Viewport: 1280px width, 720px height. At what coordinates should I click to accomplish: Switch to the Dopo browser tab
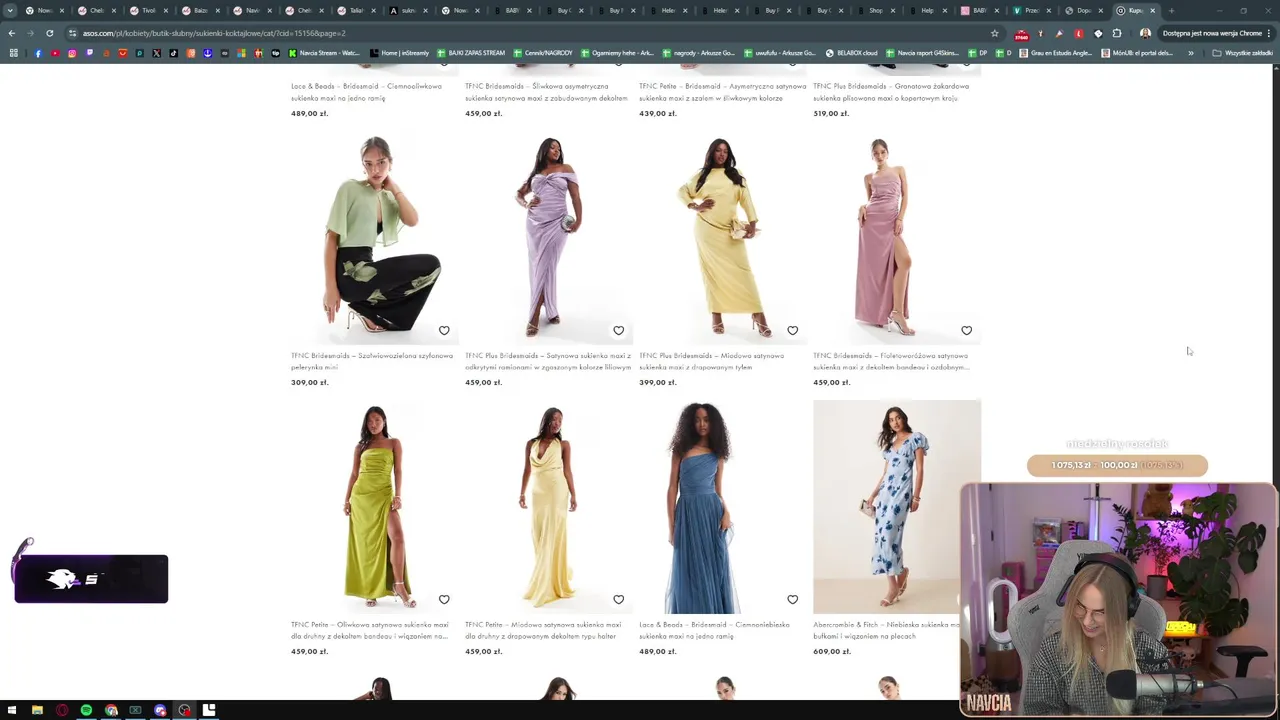1083,10
